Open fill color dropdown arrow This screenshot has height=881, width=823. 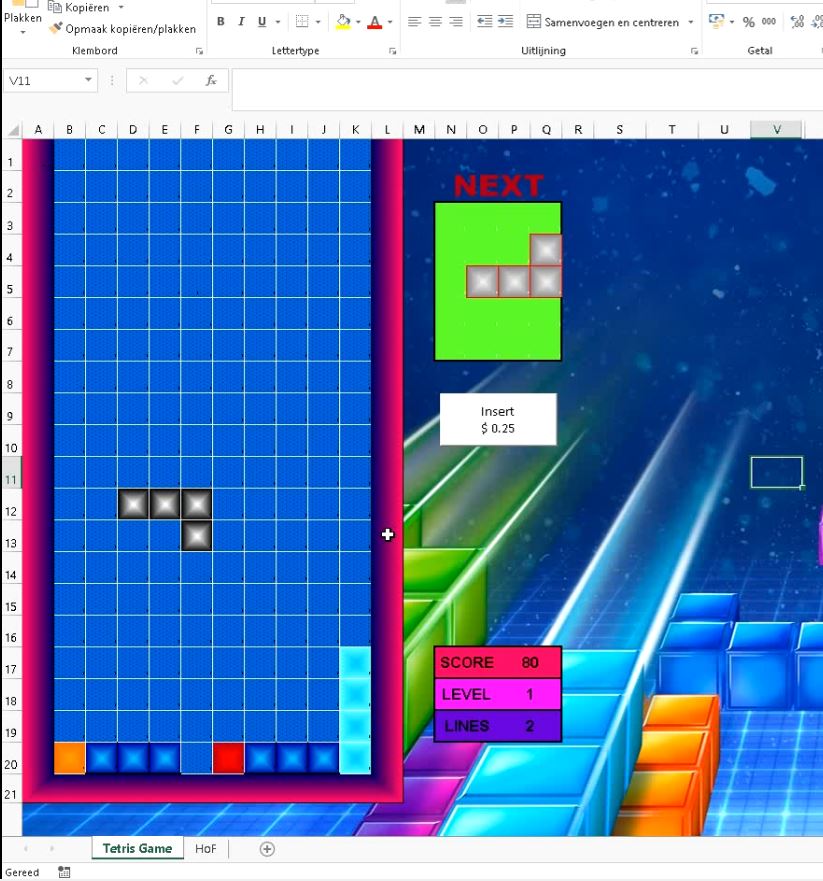point(358,22)
